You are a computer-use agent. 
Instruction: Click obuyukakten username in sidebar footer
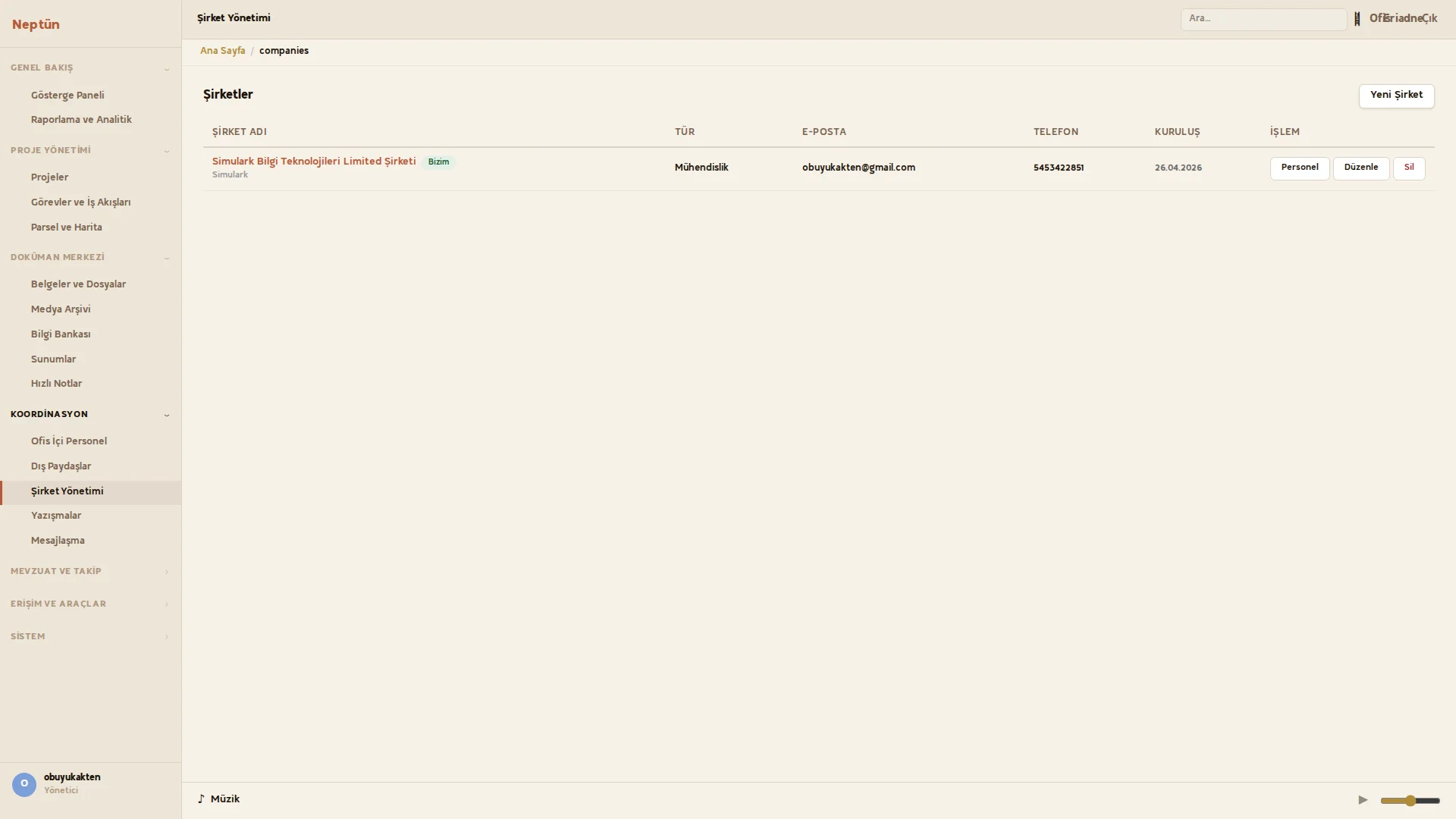72,777
